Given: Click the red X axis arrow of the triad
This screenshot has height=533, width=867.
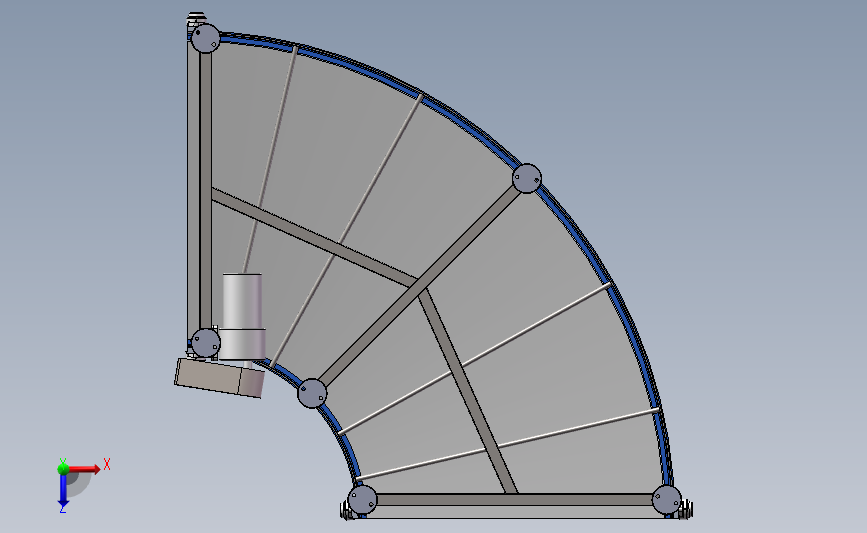Looking at the screenshot, I should (84, 469).
